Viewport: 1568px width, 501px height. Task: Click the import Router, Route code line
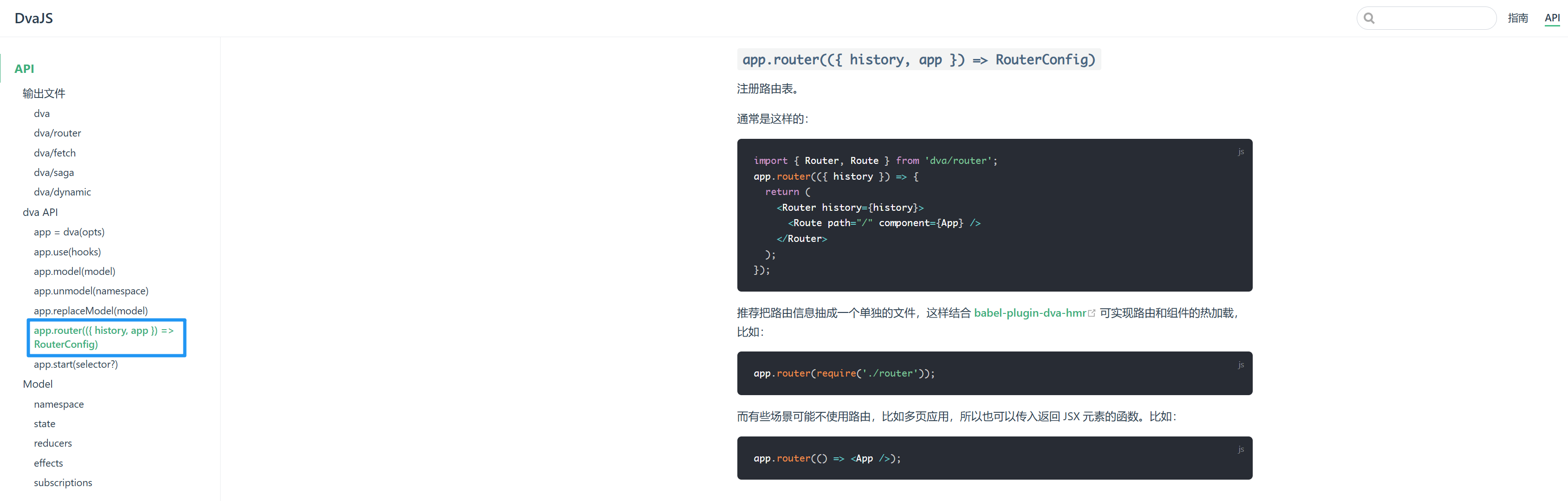(875, 161)
